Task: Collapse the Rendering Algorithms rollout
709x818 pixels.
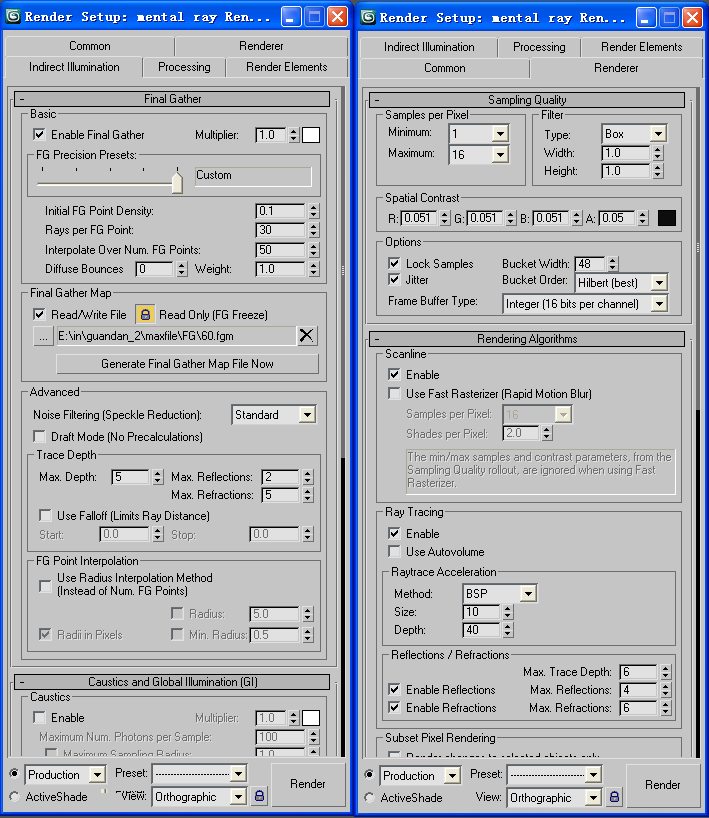Action: coord(527,339)
